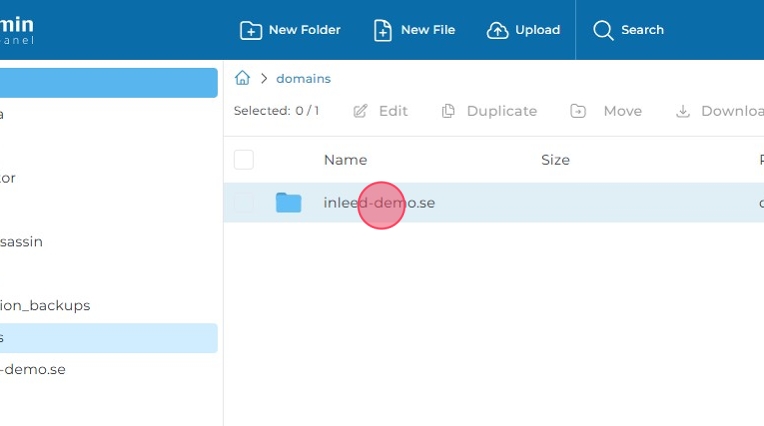Screen dimensions: 764x426
Task: Click the Upload cloud icon
Action: coord(497,30)
